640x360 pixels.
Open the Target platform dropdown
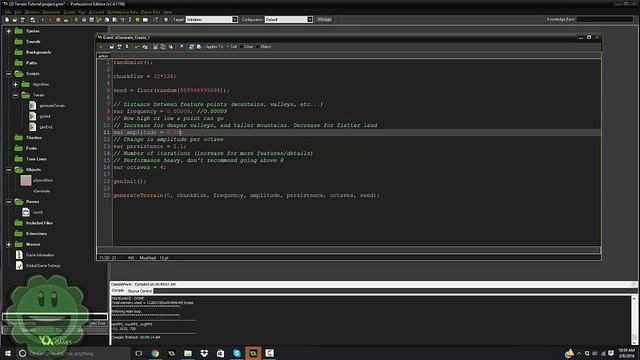(235, 20)
